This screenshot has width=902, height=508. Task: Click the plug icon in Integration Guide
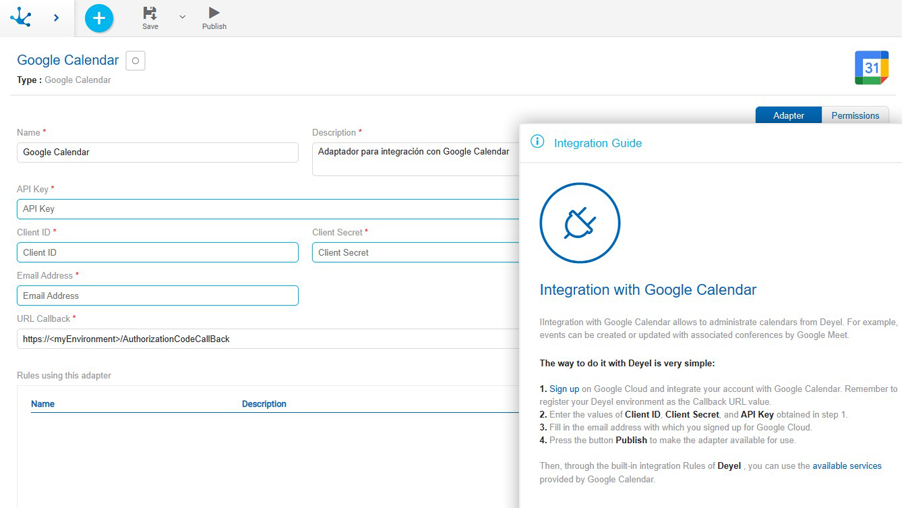pyautogui.click(x=580, y=223)
